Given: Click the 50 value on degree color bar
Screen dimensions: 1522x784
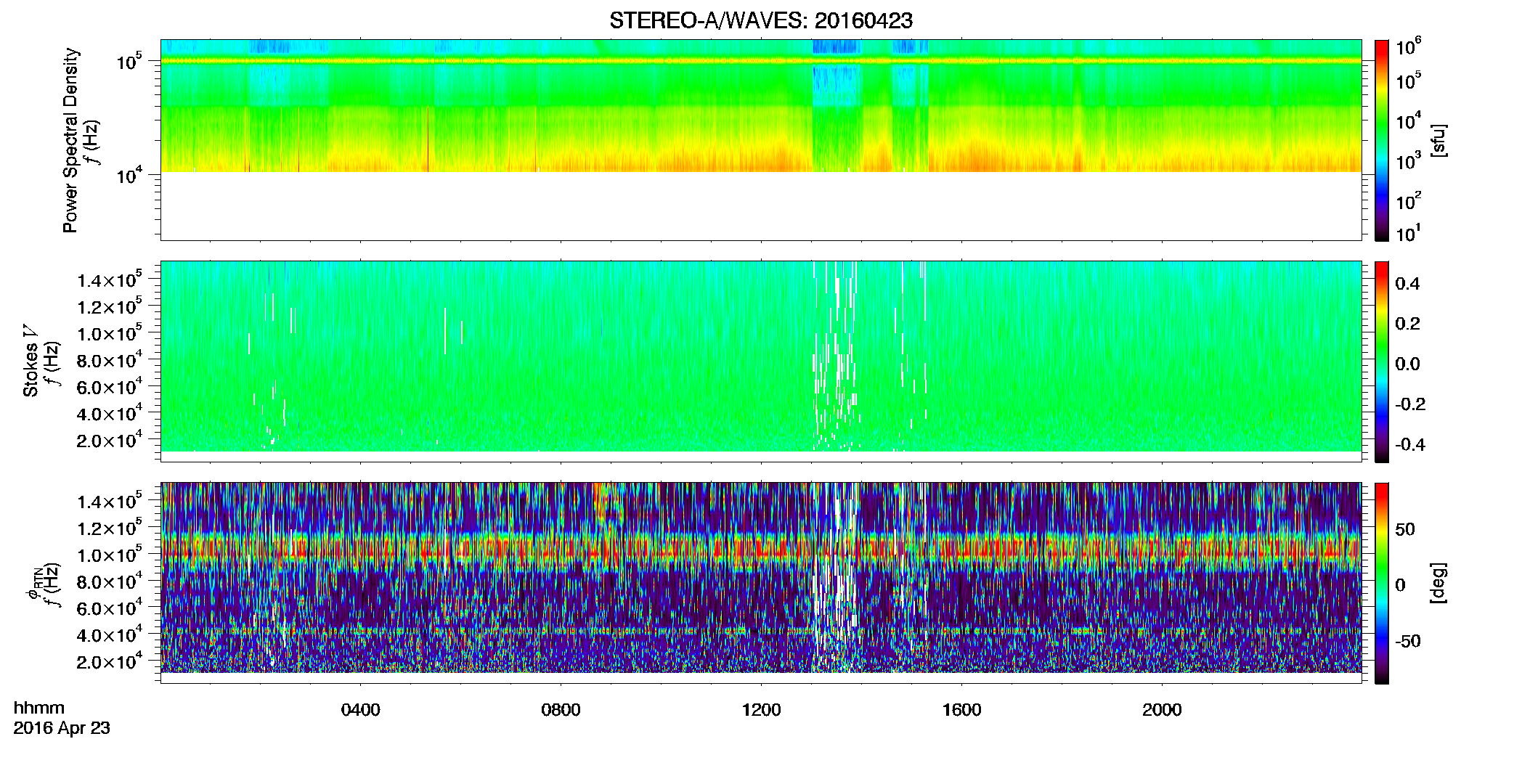Looking at the screenshot, I should point(1405,529).
